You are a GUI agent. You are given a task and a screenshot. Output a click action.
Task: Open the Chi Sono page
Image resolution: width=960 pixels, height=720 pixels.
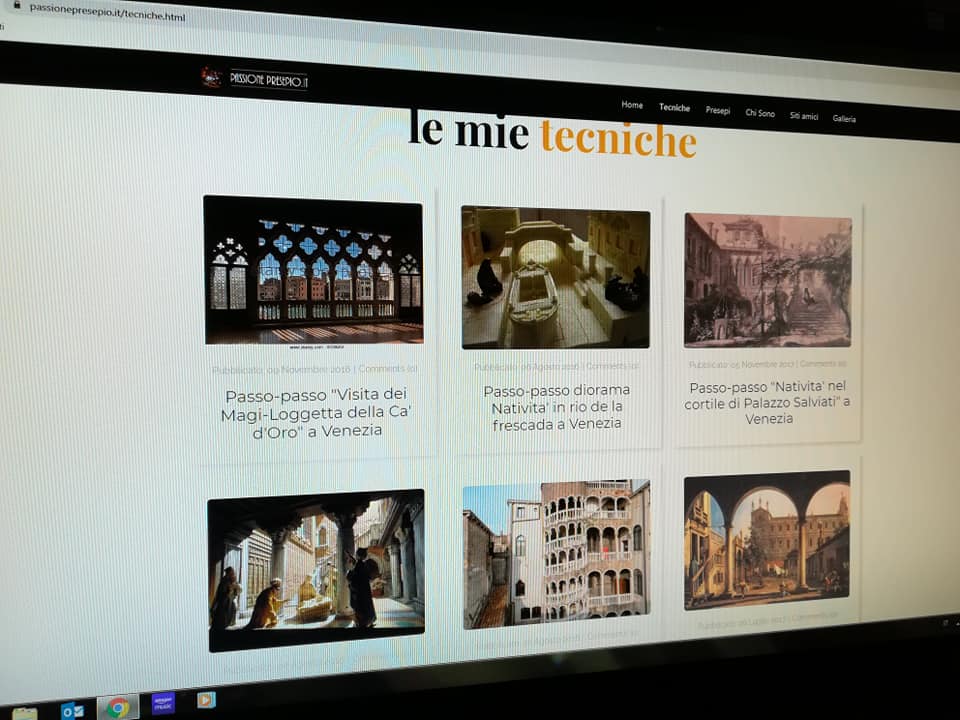pos(760,113)
